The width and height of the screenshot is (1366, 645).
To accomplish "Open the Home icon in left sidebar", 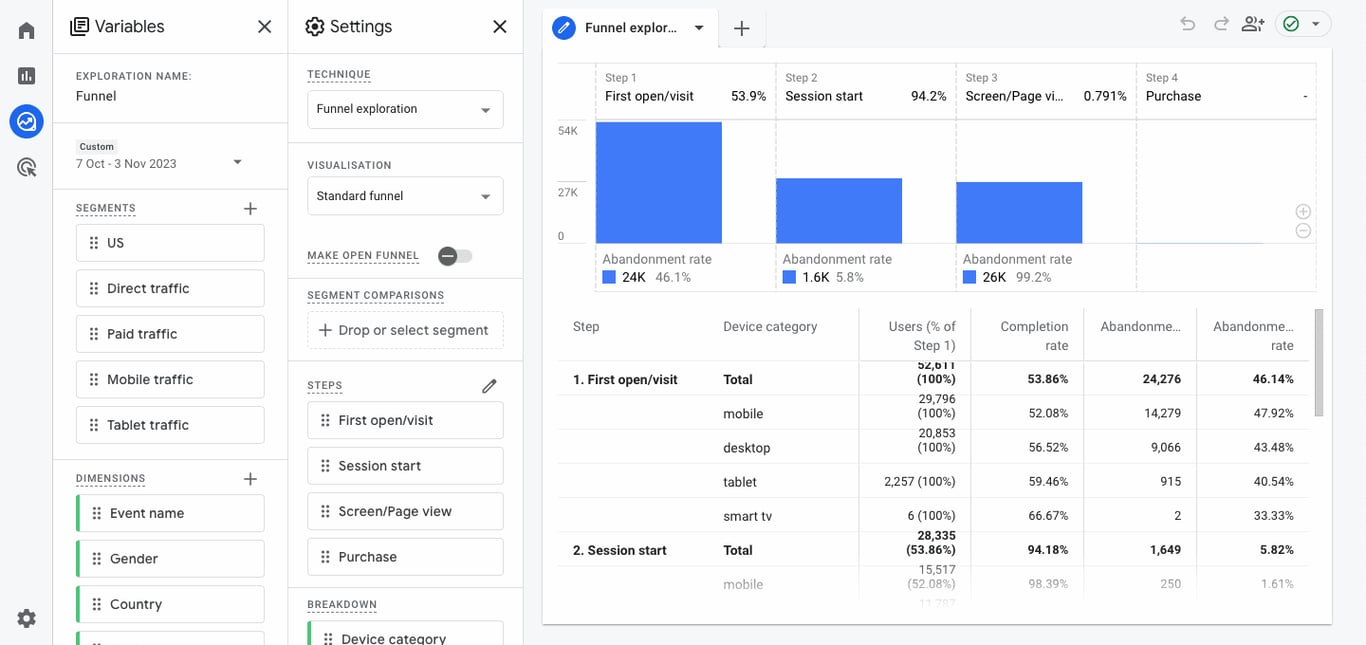I will coord(26,30).
